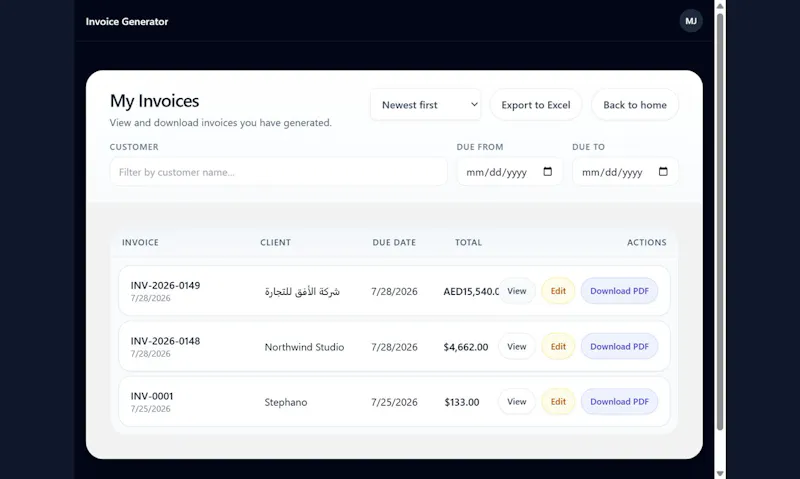Click the scrollbar down arrow

coord(720,473)
